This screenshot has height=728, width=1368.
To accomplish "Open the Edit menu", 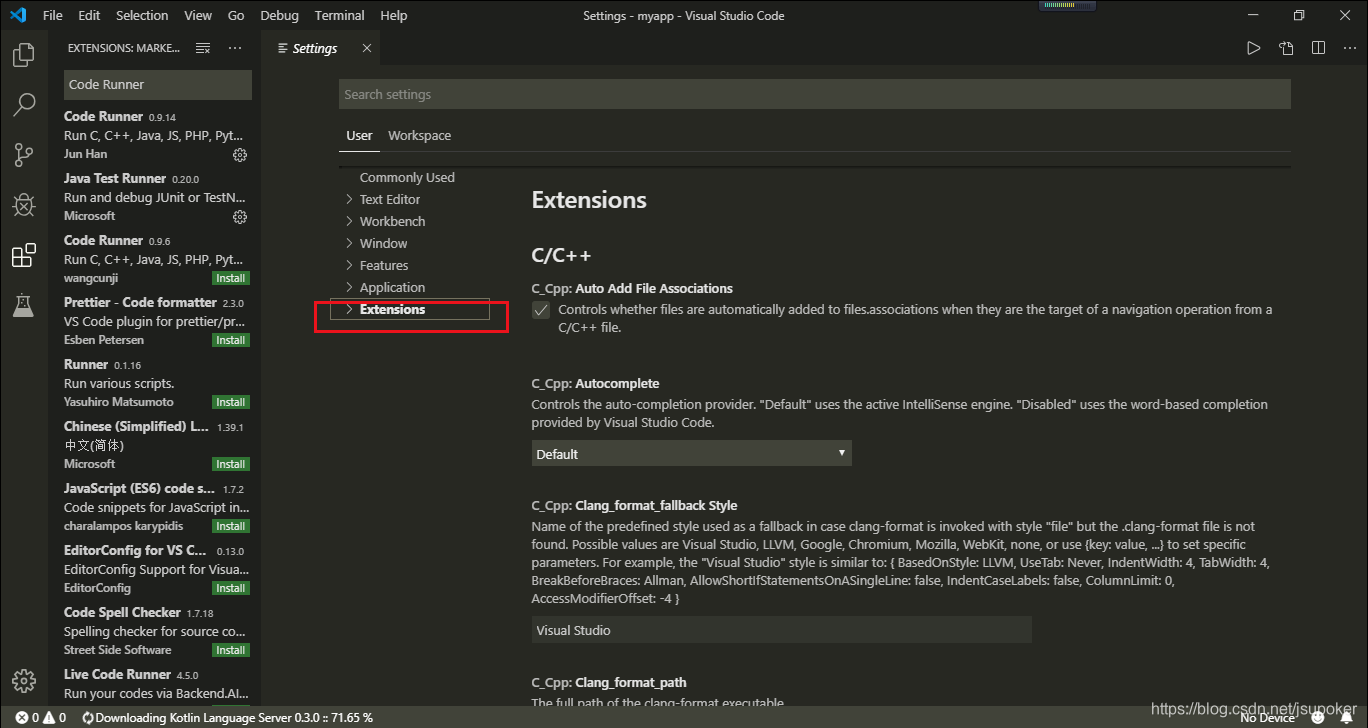I will 89,15.
